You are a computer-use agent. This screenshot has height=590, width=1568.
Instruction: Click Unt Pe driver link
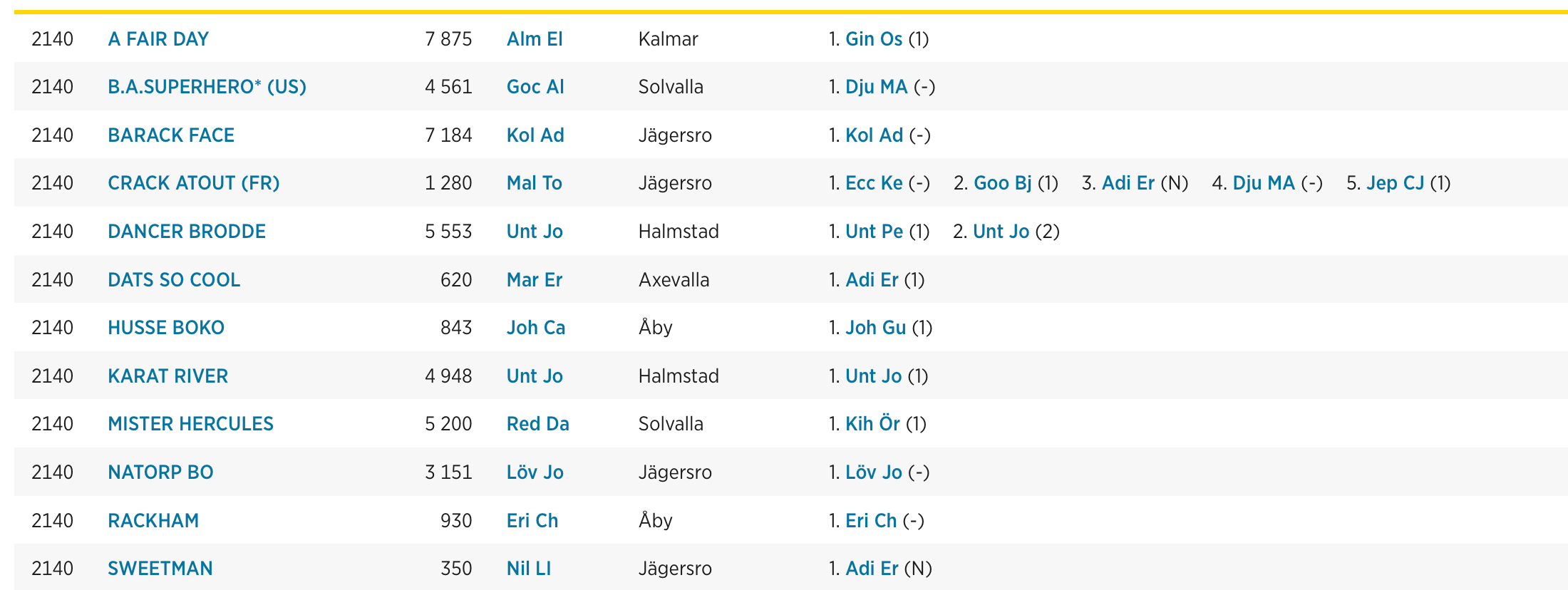click(874, 232)
